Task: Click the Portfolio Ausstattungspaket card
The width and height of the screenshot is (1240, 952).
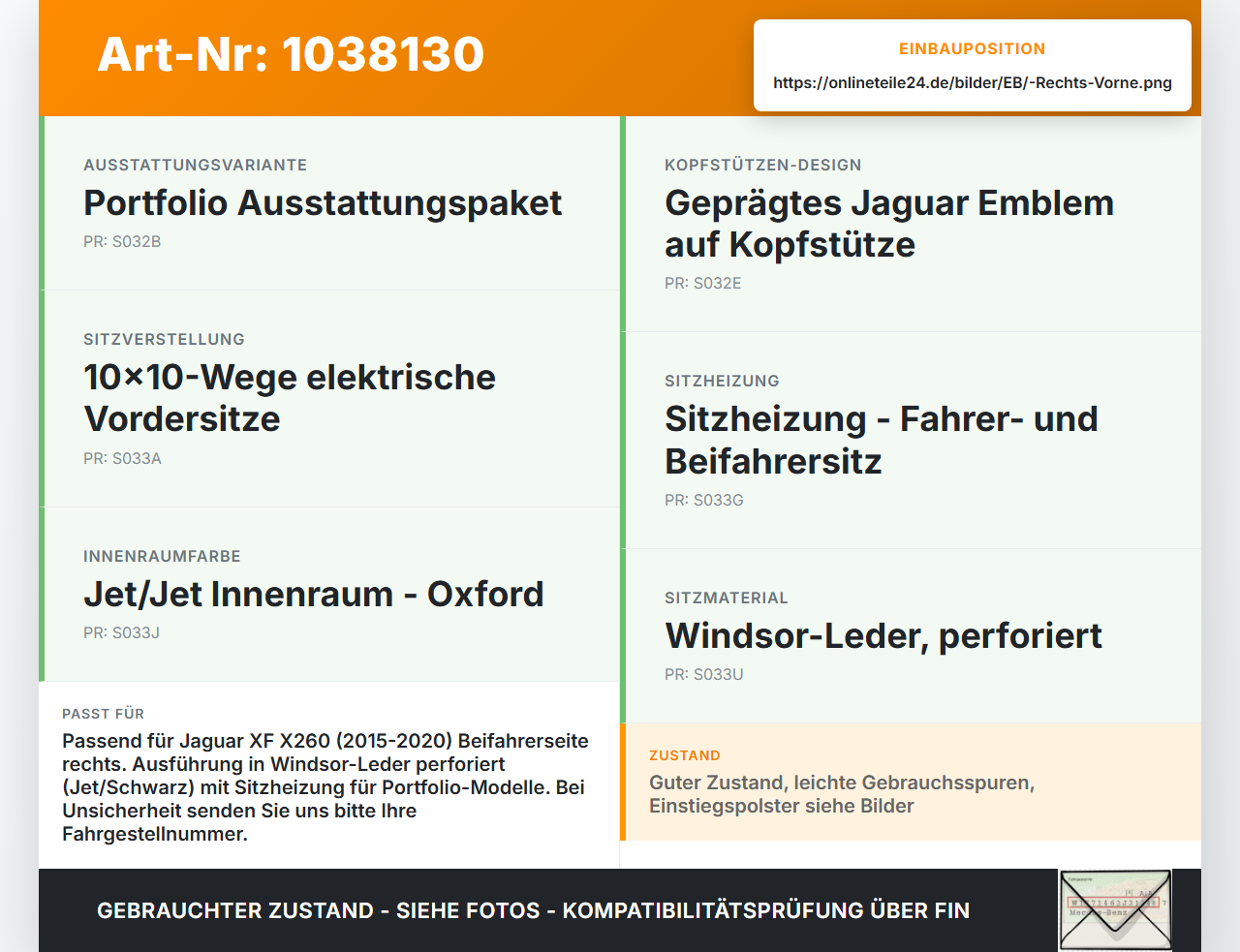Action: pos(329,203)
